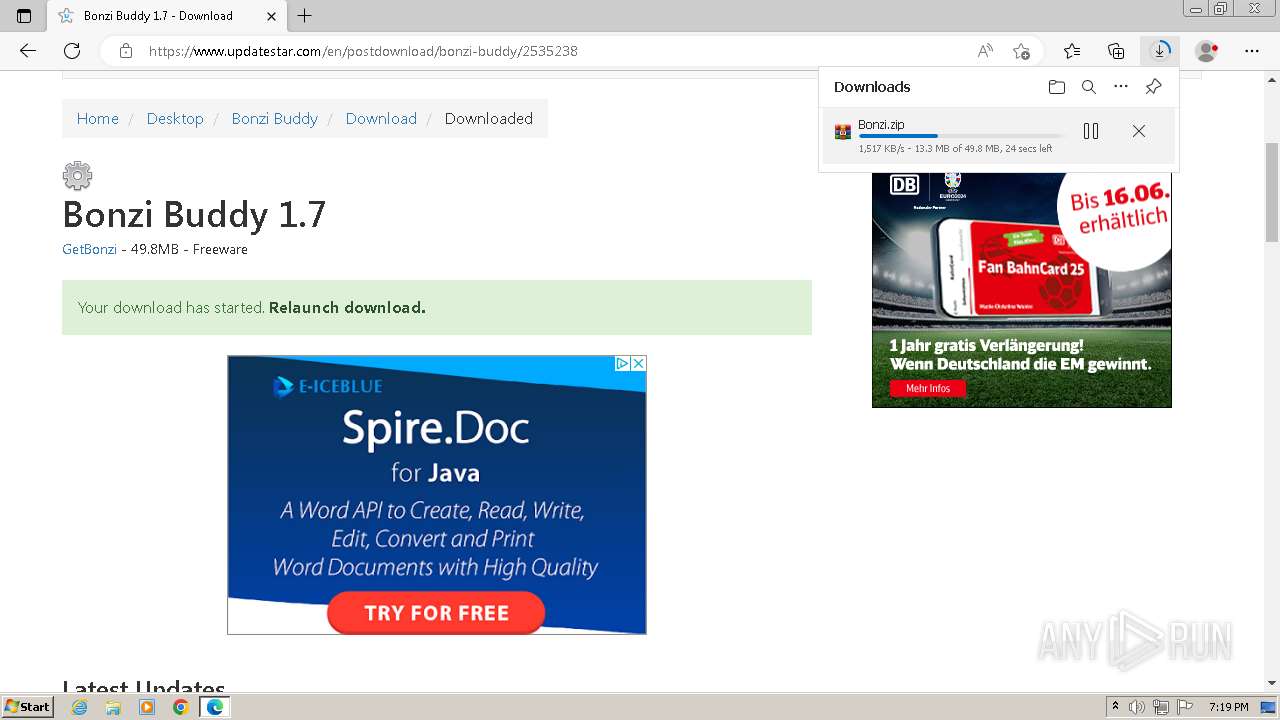Switch to Edge window on taskbar
The height and width of the screenshot is (720, 1280).
tap(215, 707)
